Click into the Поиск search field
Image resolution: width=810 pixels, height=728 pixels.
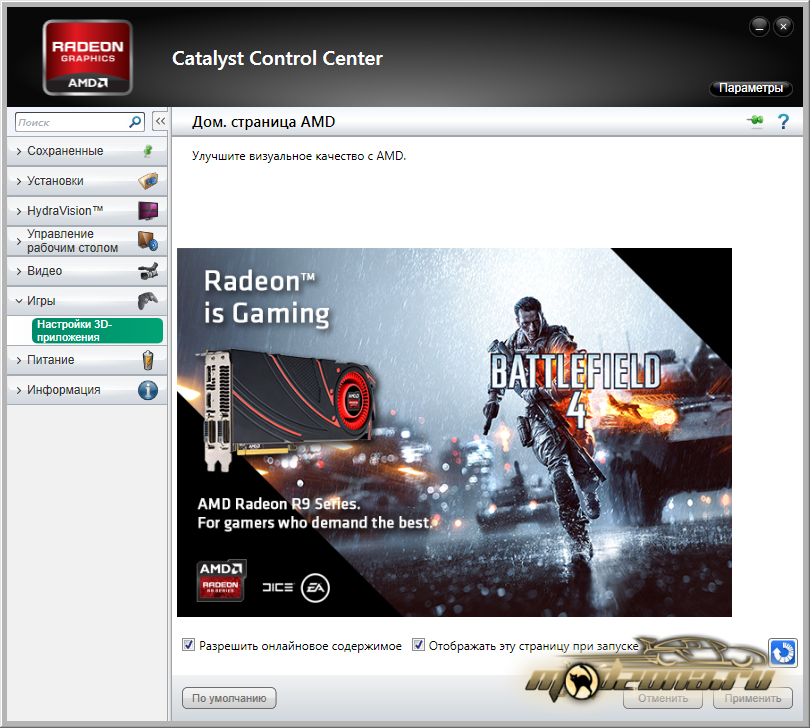click(x=72, y=122)
